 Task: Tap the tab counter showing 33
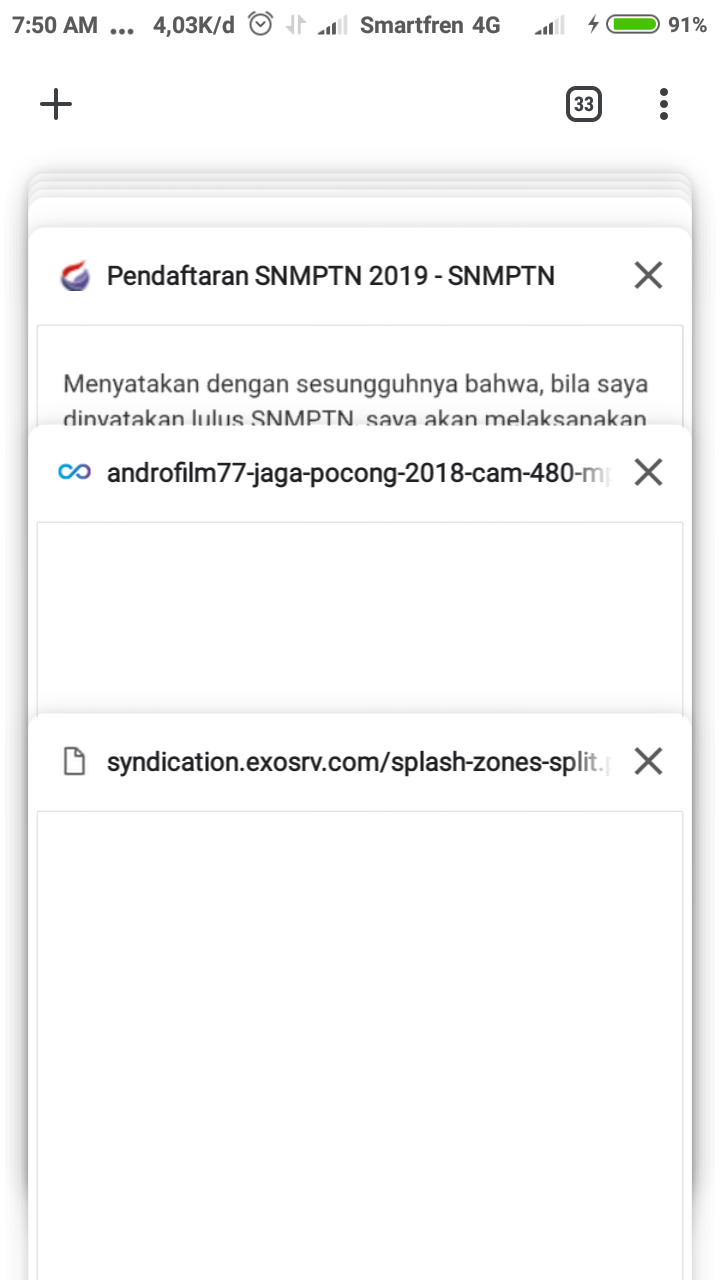pyautogui.click(x=584, y=104)
